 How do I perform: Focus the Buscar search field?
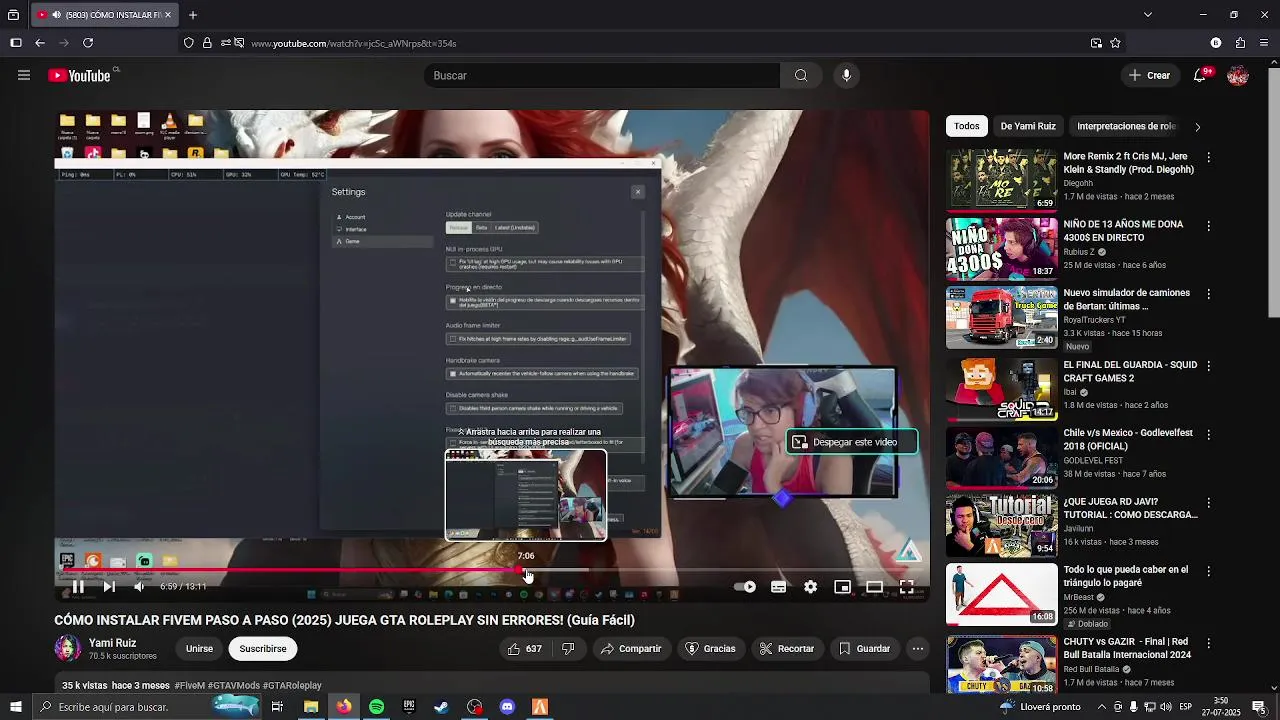[602, 75]
